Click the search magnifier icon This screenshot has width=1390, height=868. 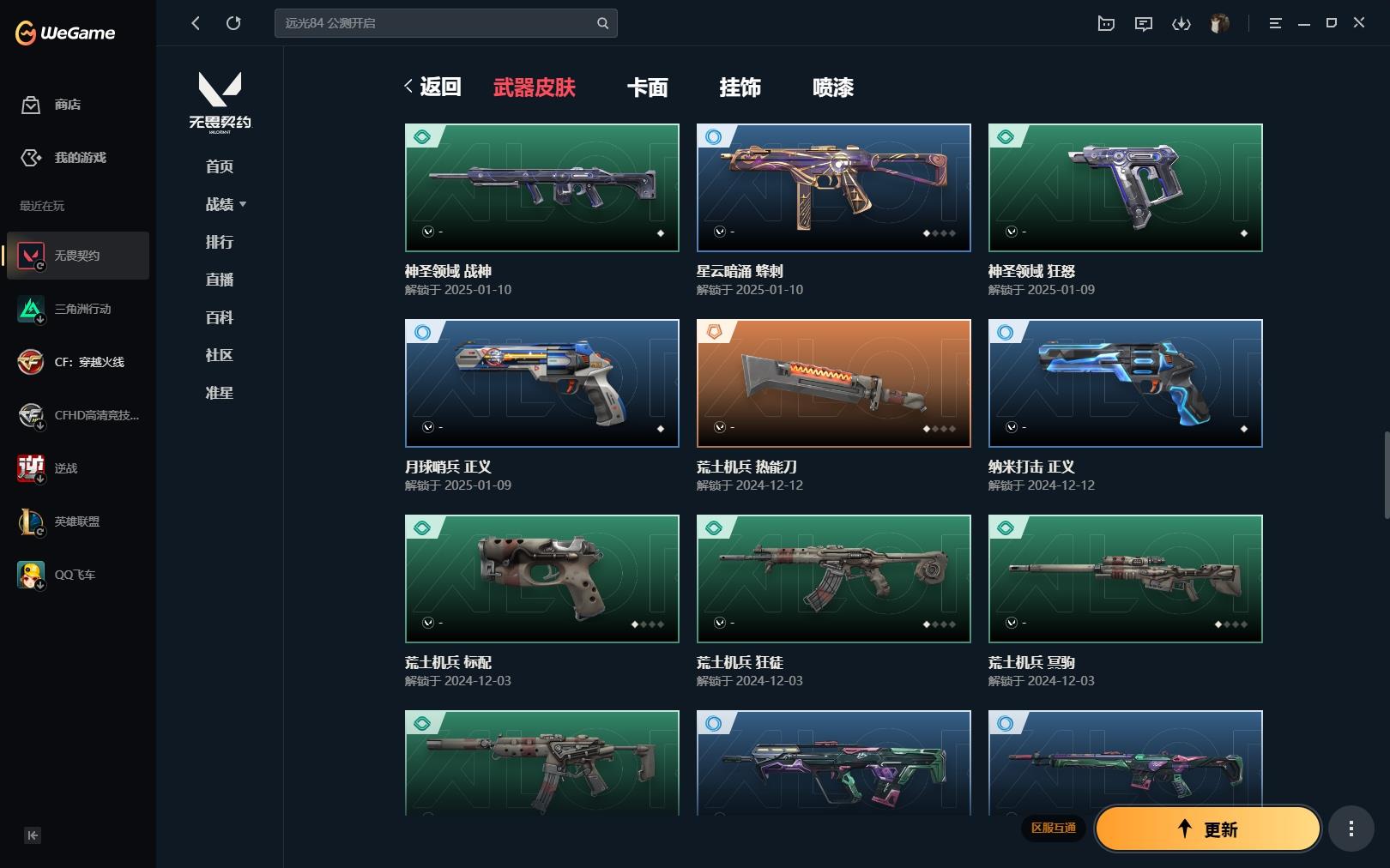(602, 23)
